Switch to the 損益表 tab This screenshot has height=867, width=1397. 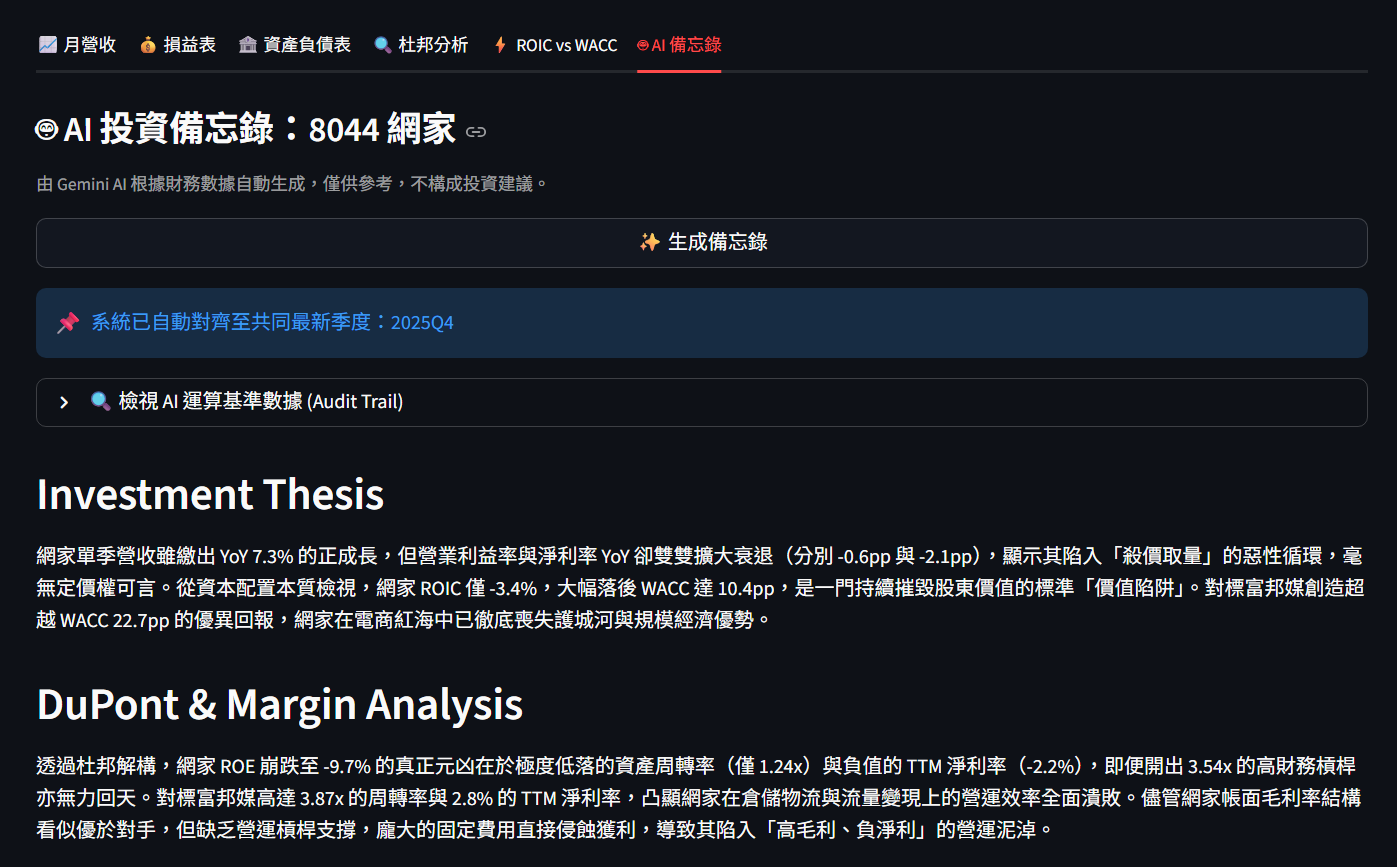(177, 44)
